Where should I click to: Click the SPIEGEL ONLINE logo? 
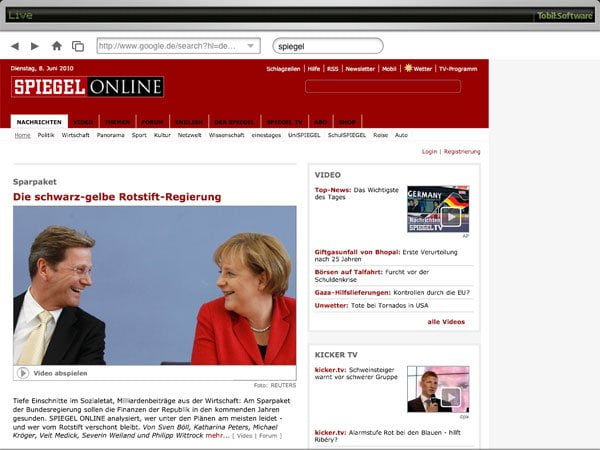88,87
